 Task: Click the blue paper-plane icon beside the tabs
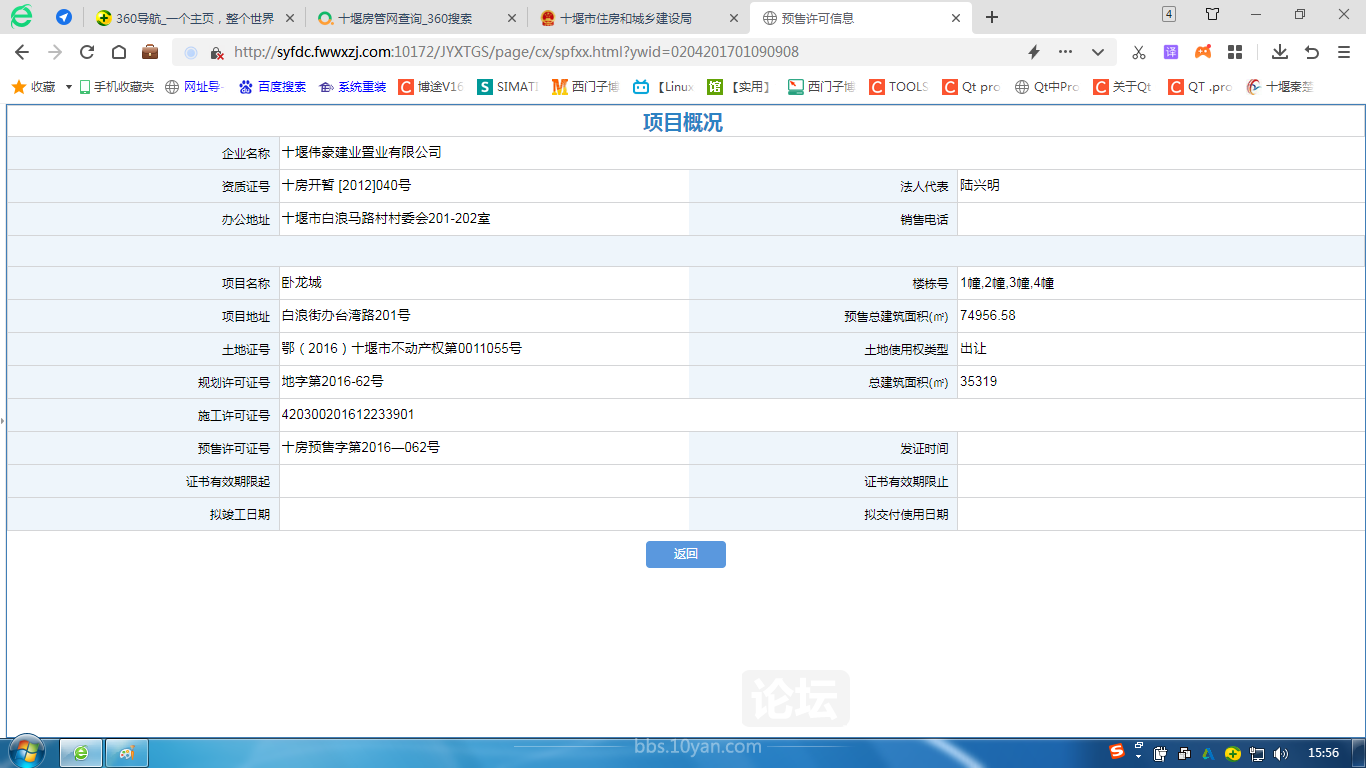tap(64, 17)
